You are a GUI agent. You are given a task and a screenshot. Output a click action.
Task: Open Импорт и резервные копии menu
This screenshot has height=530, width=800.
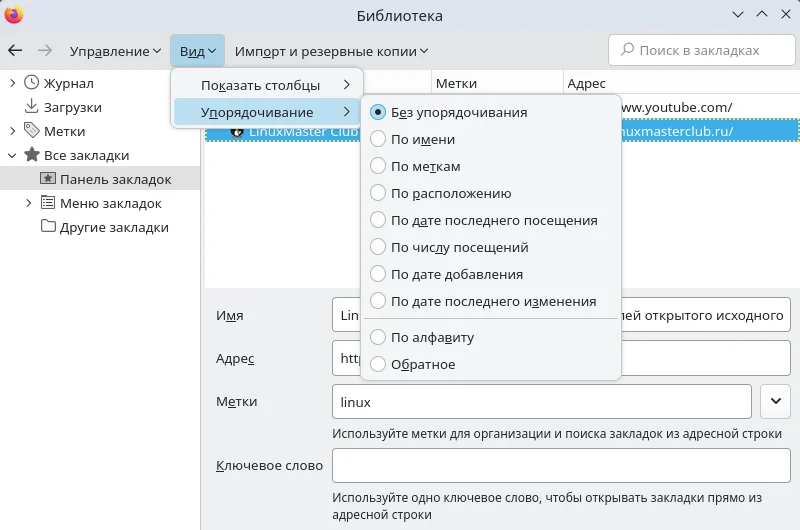[331, 51]
